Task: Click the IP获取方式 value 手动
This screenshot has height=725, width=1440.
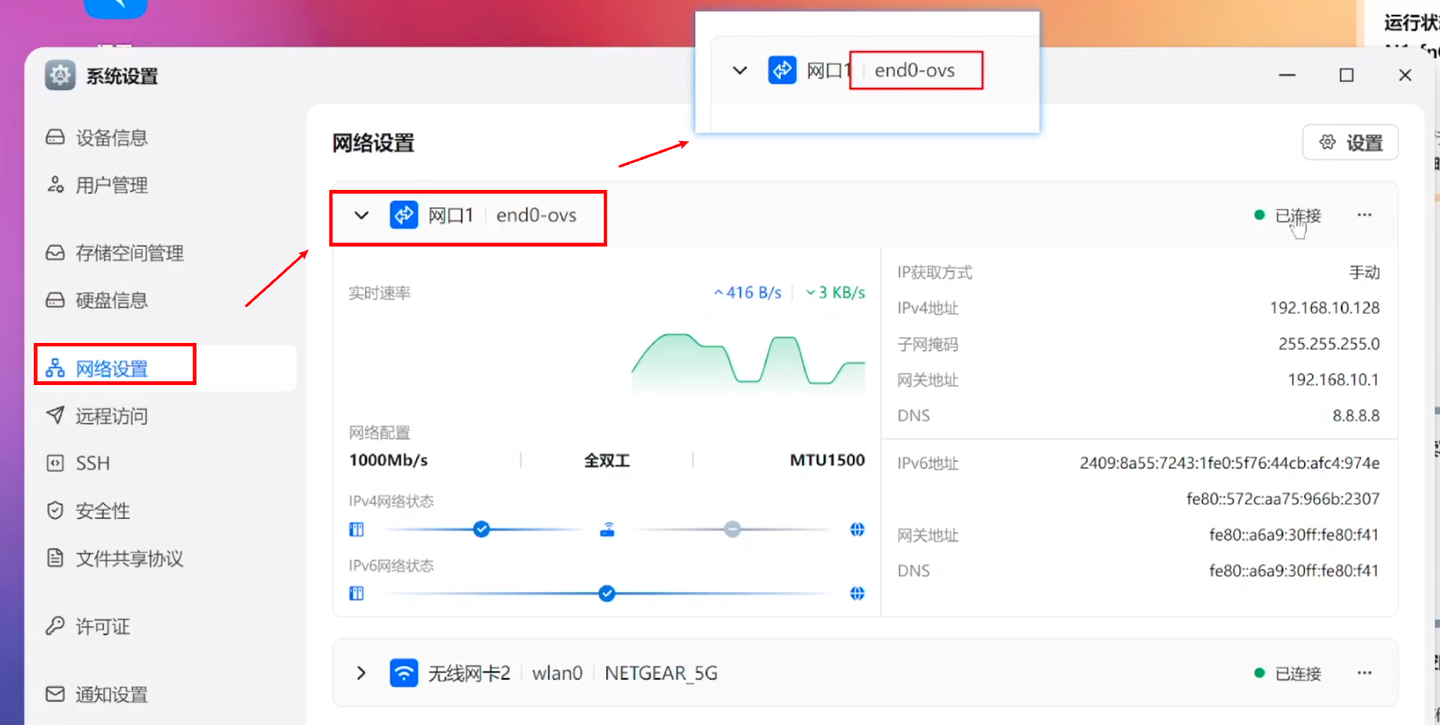Action: (x=1365, y=272)
